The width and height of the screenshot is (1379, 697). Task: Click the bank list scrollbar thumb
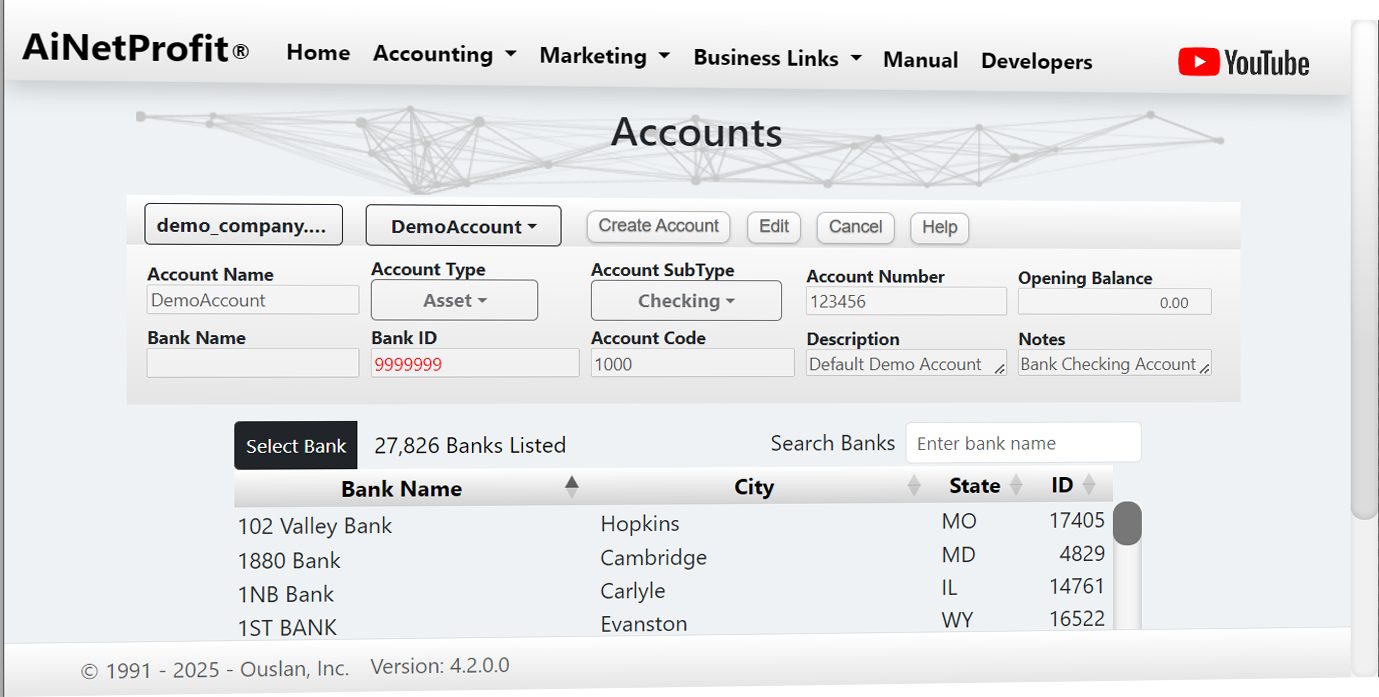click(1127, 524)
